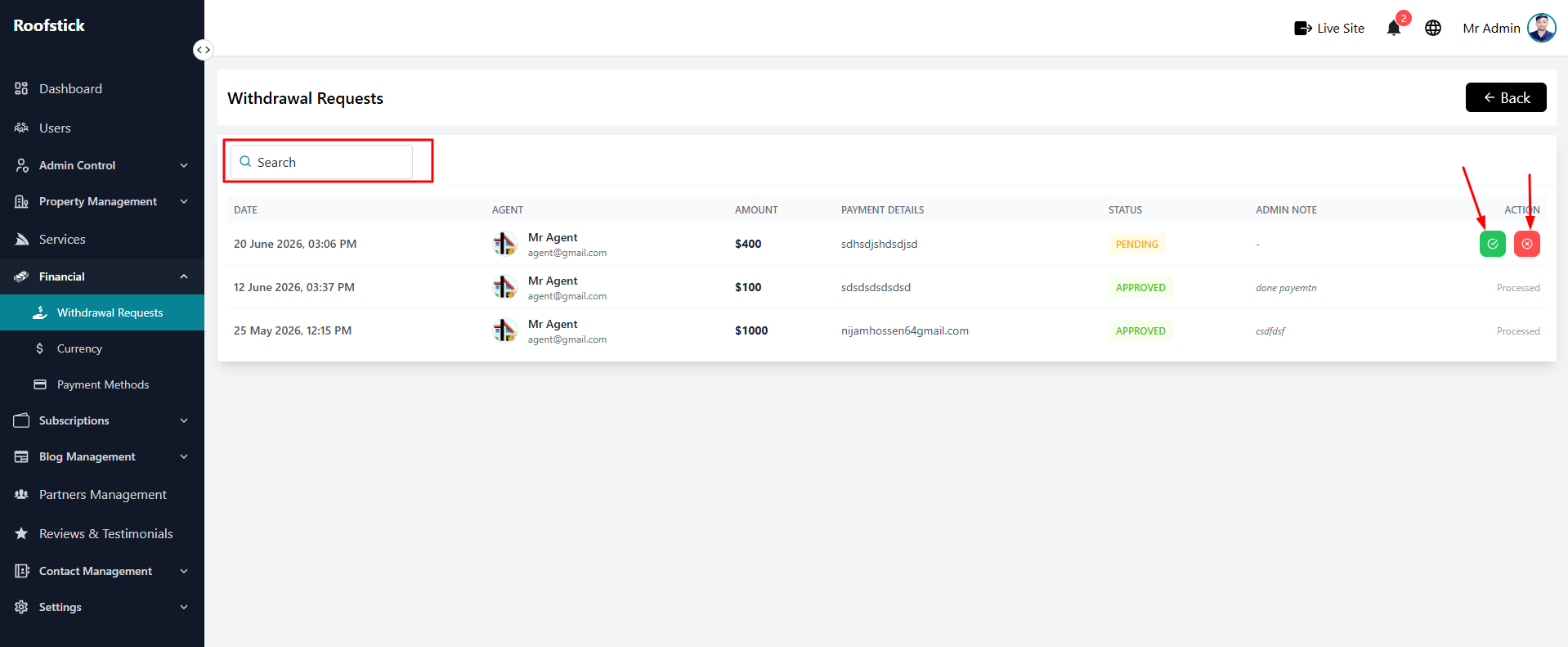Image resolution: width=1568 pixels, height=647 pixels.
Task: Collapse the sidebar with the toggle arrows
Action: pyautogui.click(x=203, y=50)
